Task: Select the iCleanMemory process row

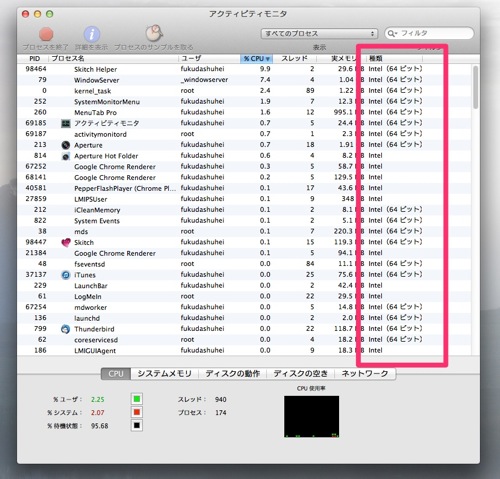Action: pyautogui.click(x=244, y=210)
